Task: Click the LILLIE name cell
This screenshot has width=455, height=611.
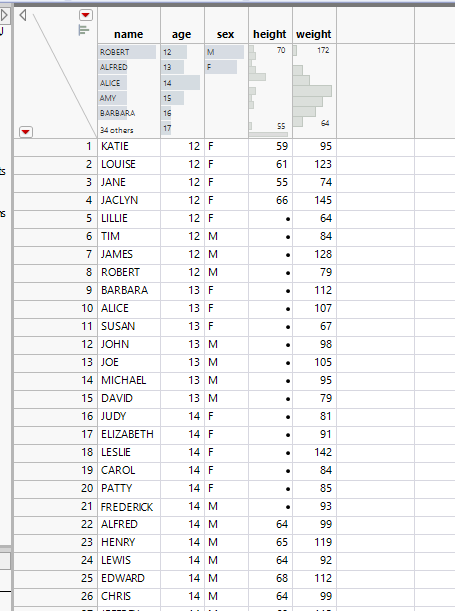Action: (x=129, y=218)
